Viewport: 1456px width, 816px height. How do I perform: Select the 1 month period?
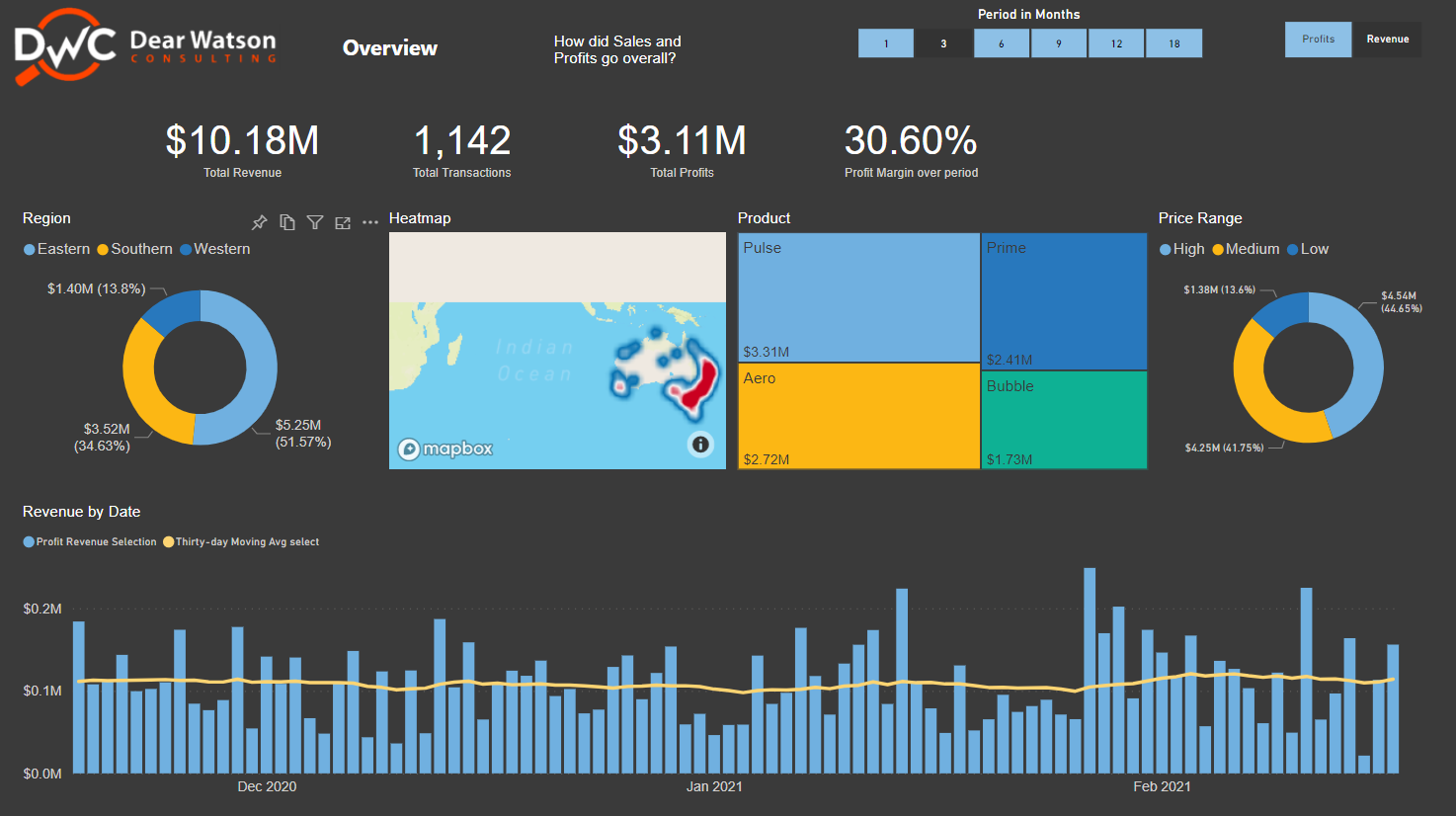point(886,43)
